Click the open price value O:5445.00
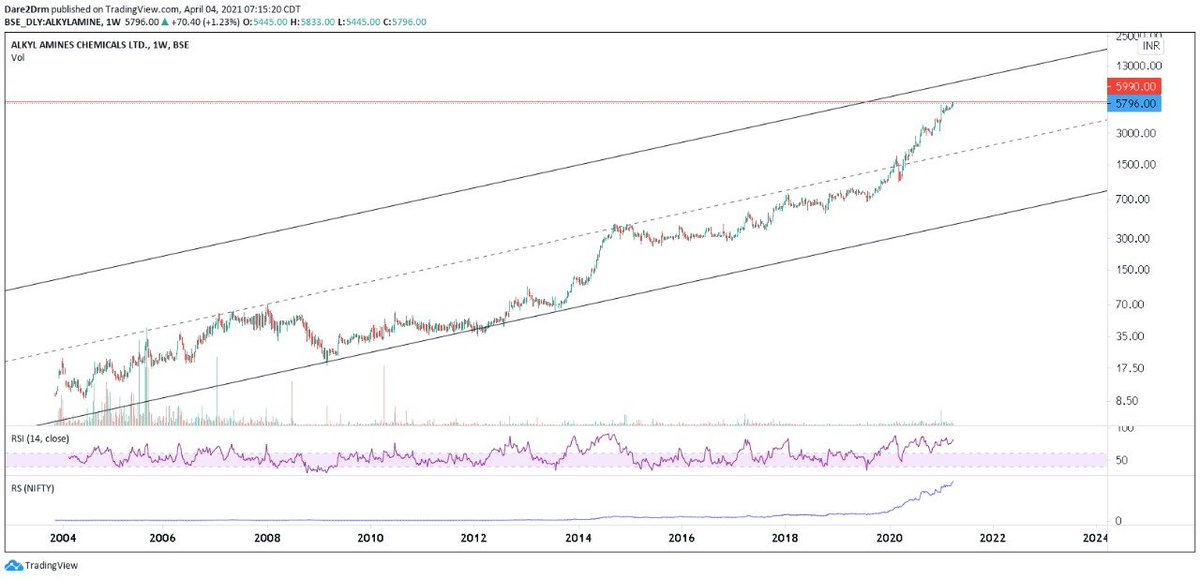Screen dimensions: 1200x579 tap(266, 21)
